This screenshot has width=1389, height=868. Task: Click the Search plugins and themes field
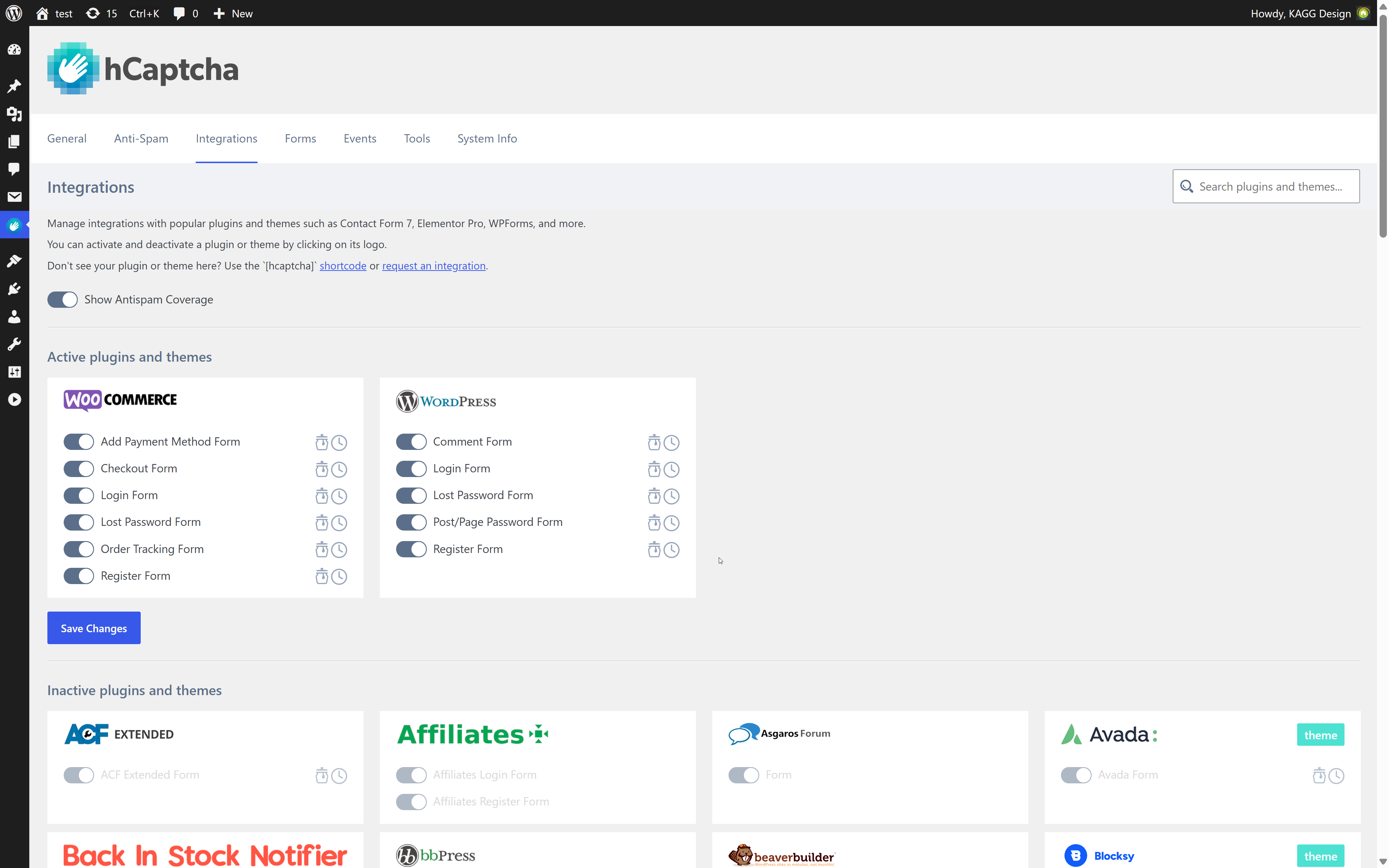(1266, 186)
